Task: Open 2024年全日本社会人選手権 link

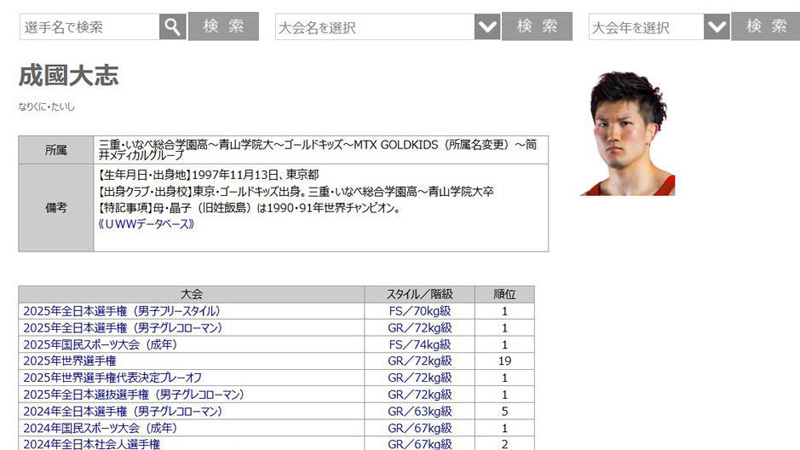Action: (91, 443)
